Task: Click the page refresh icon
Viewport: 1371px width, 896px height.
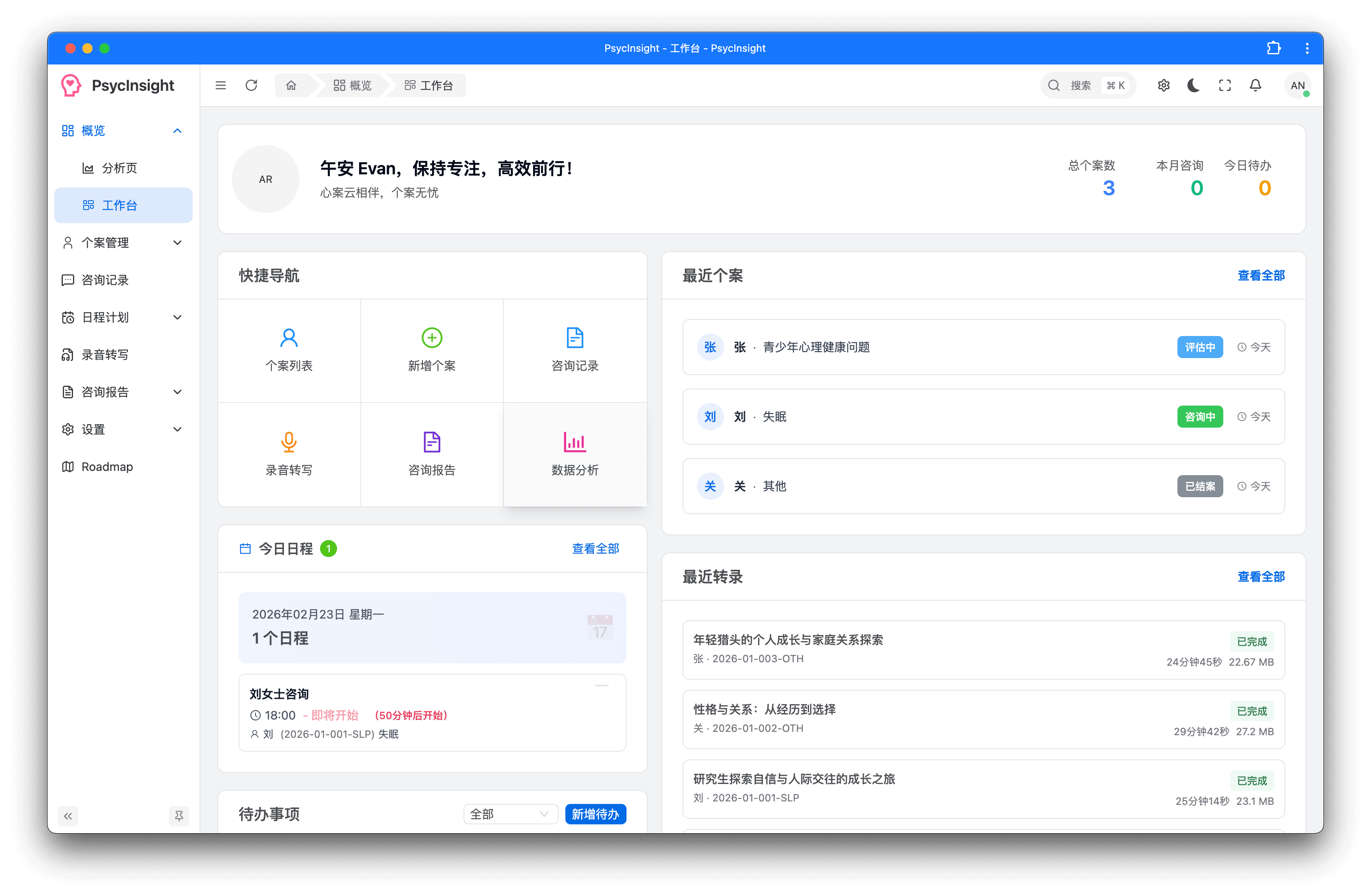Action: [x=251, y=85]
